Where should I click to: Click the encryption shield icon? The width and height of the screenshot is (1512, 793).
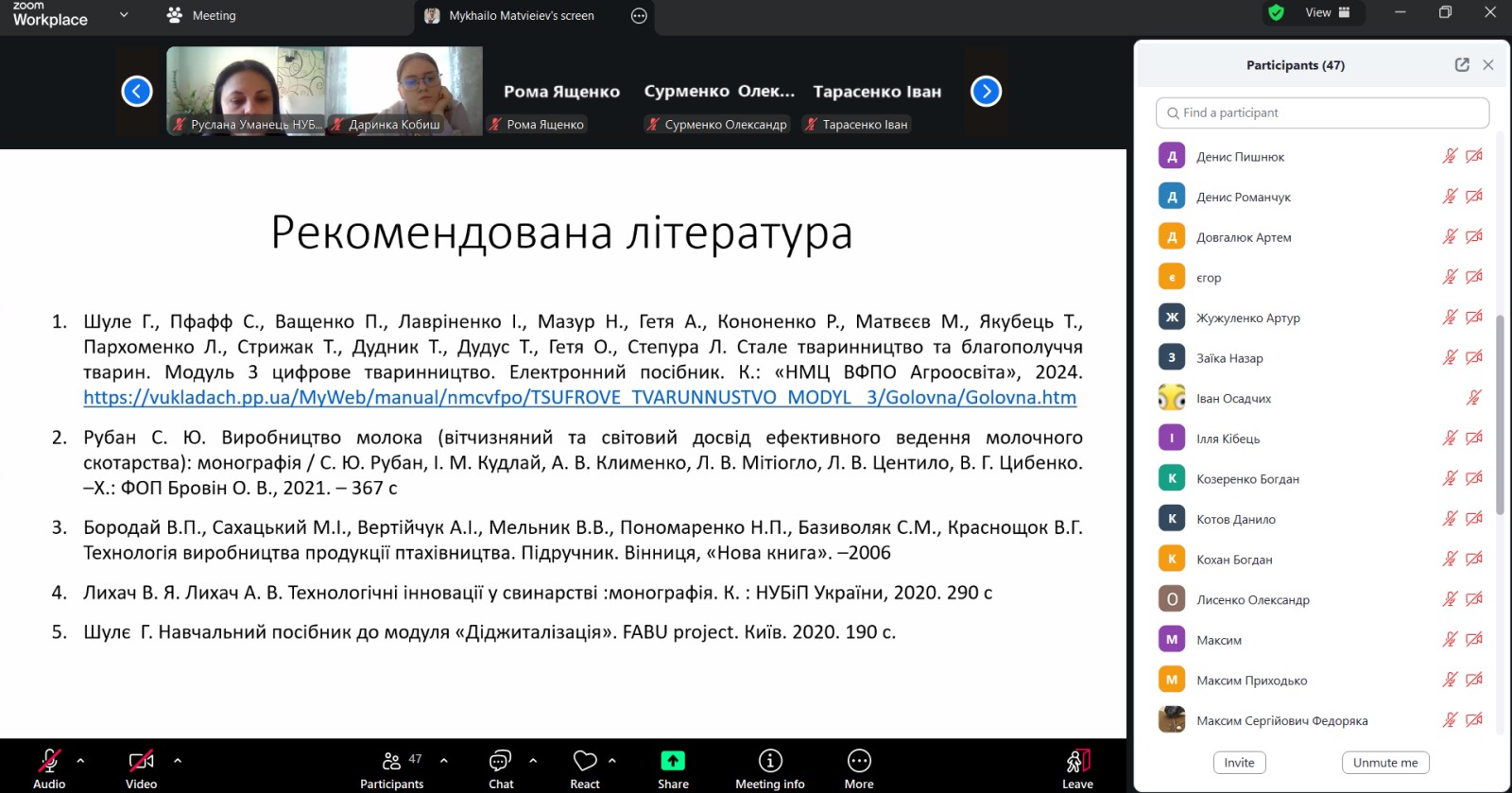pos(1276,13)
